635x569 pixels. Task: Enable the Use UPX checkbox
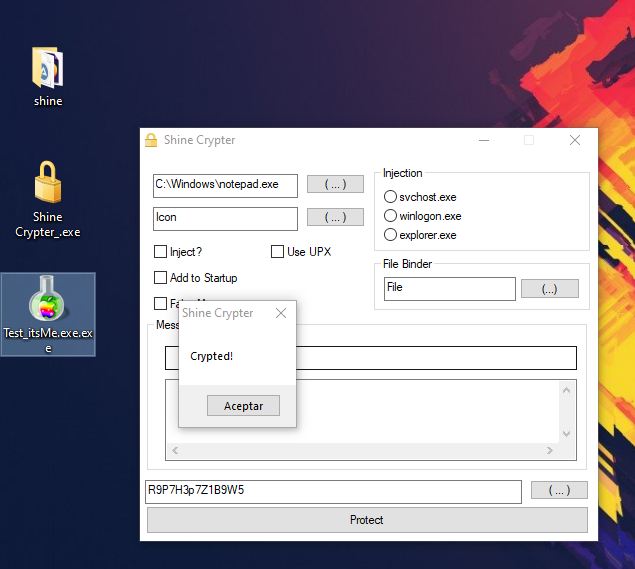click(277, 251)
